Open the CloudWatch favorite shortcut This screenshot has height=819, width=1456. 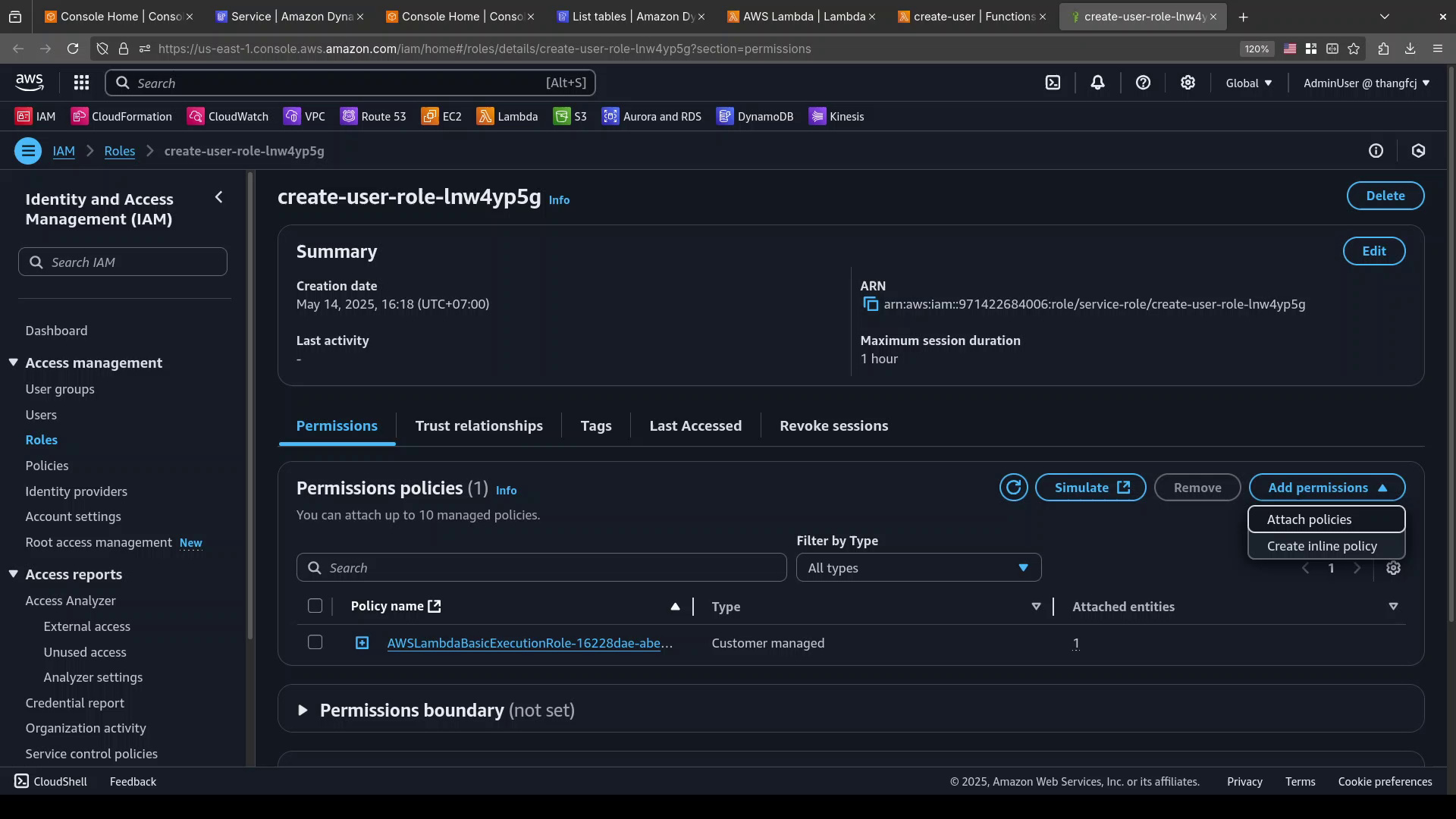click(228, 116)
